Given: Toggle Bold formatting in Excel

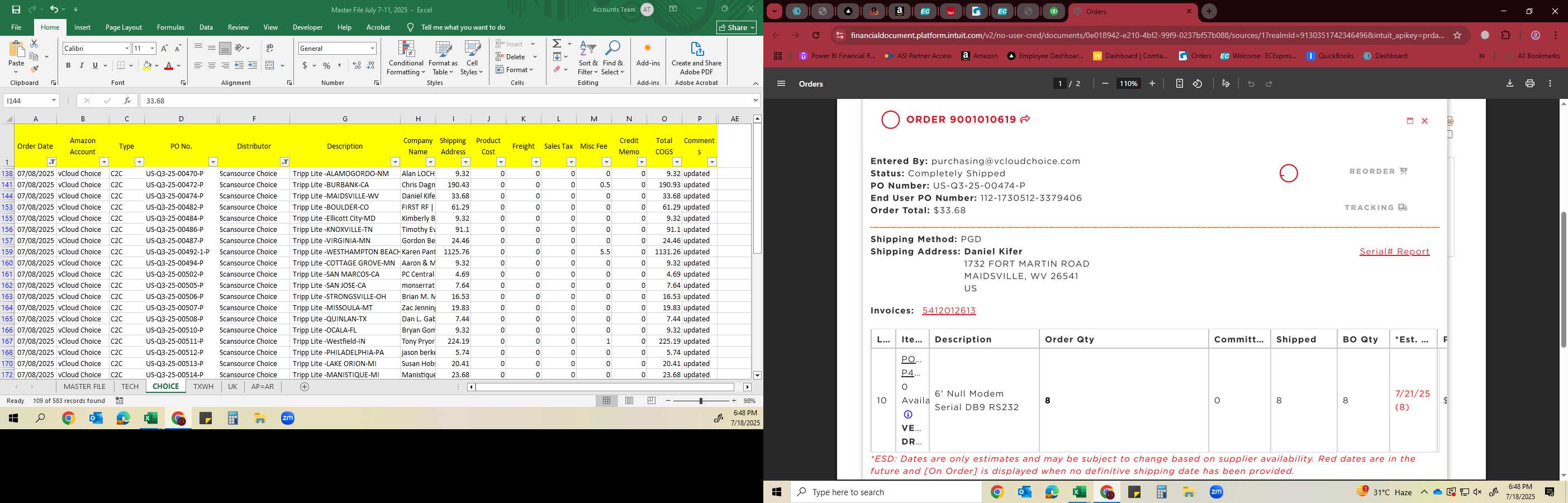Looking at the screenshot, I should coord(68,65).
